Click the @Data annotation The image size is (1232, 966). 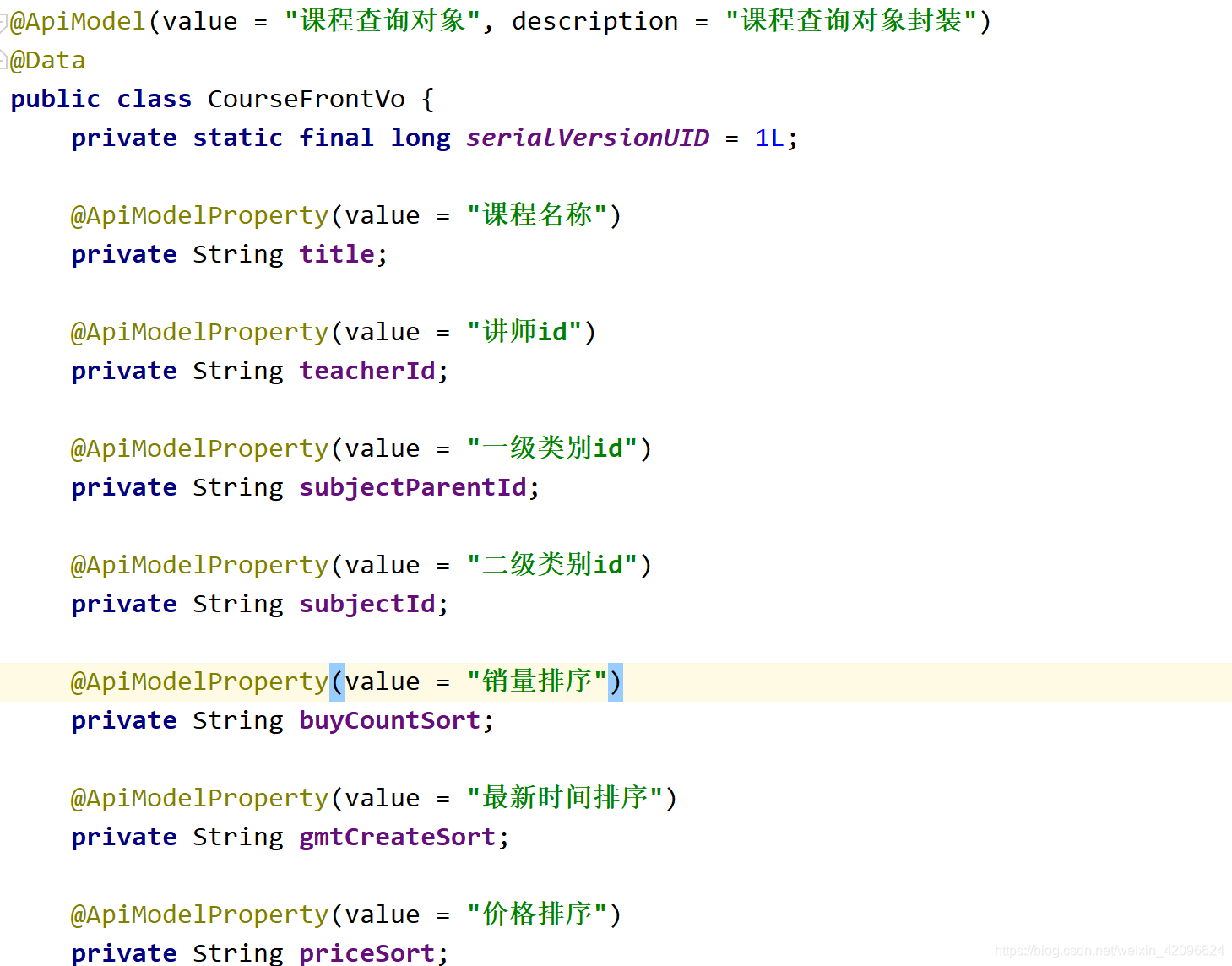pyautogui.click(x=47, y=60)
